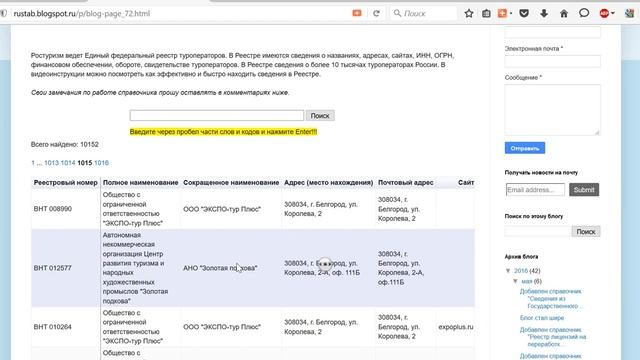The height and width of the screenshot is (360, 640).
Task: Go to the browser home page icon
Action: click(564, 13)
